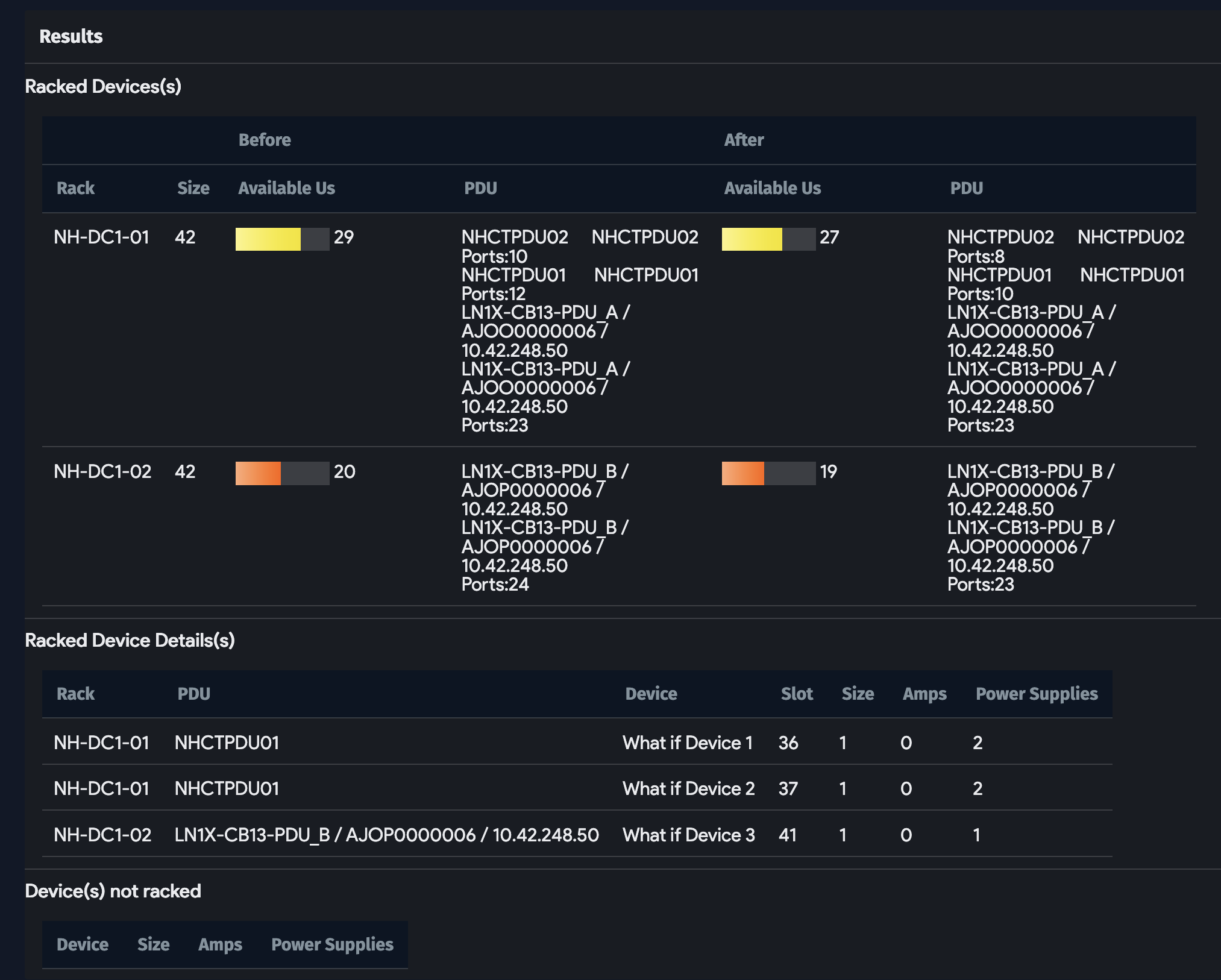
Task: Select the NH-DC1-01 rack in Racked Devices table
Action: pos(101,237)
